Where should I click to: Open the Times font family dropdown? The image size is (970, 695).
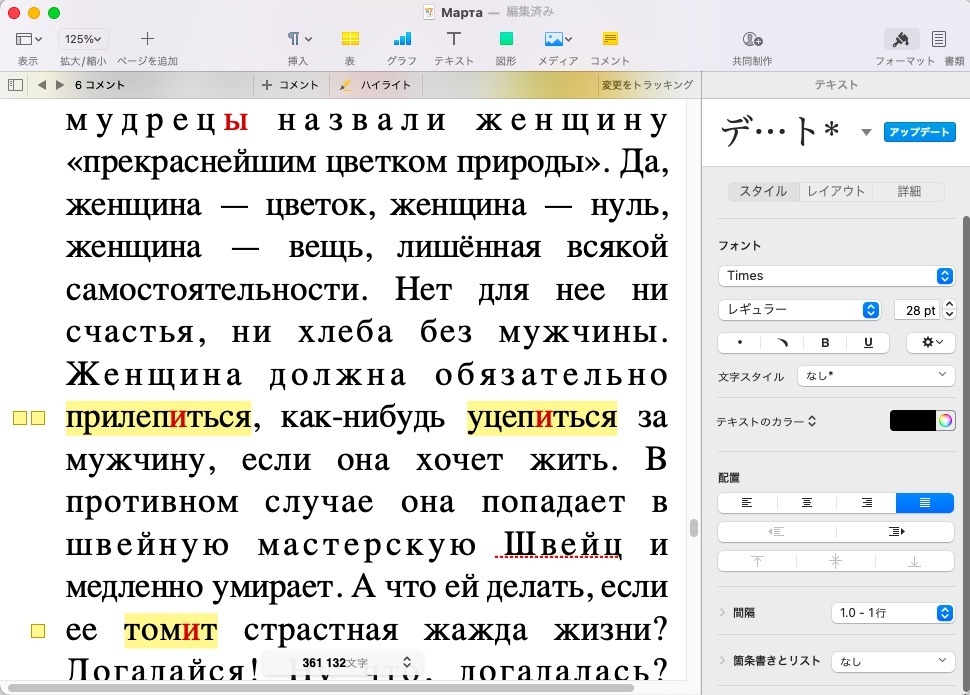tap(835, 276)
